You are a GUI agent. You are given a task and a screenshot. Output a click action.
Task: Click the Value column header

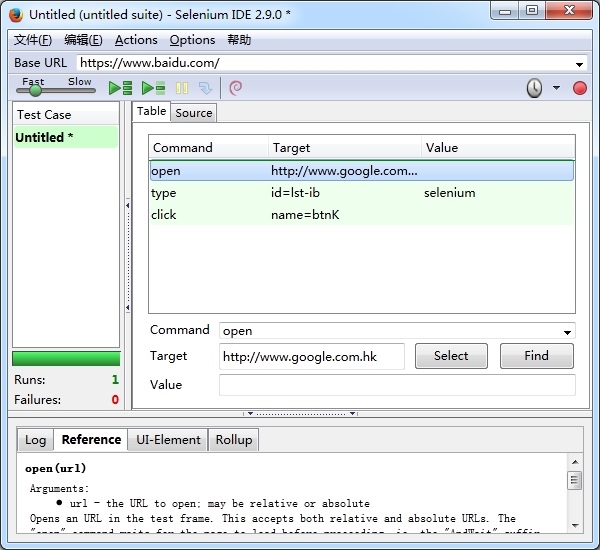498,148
